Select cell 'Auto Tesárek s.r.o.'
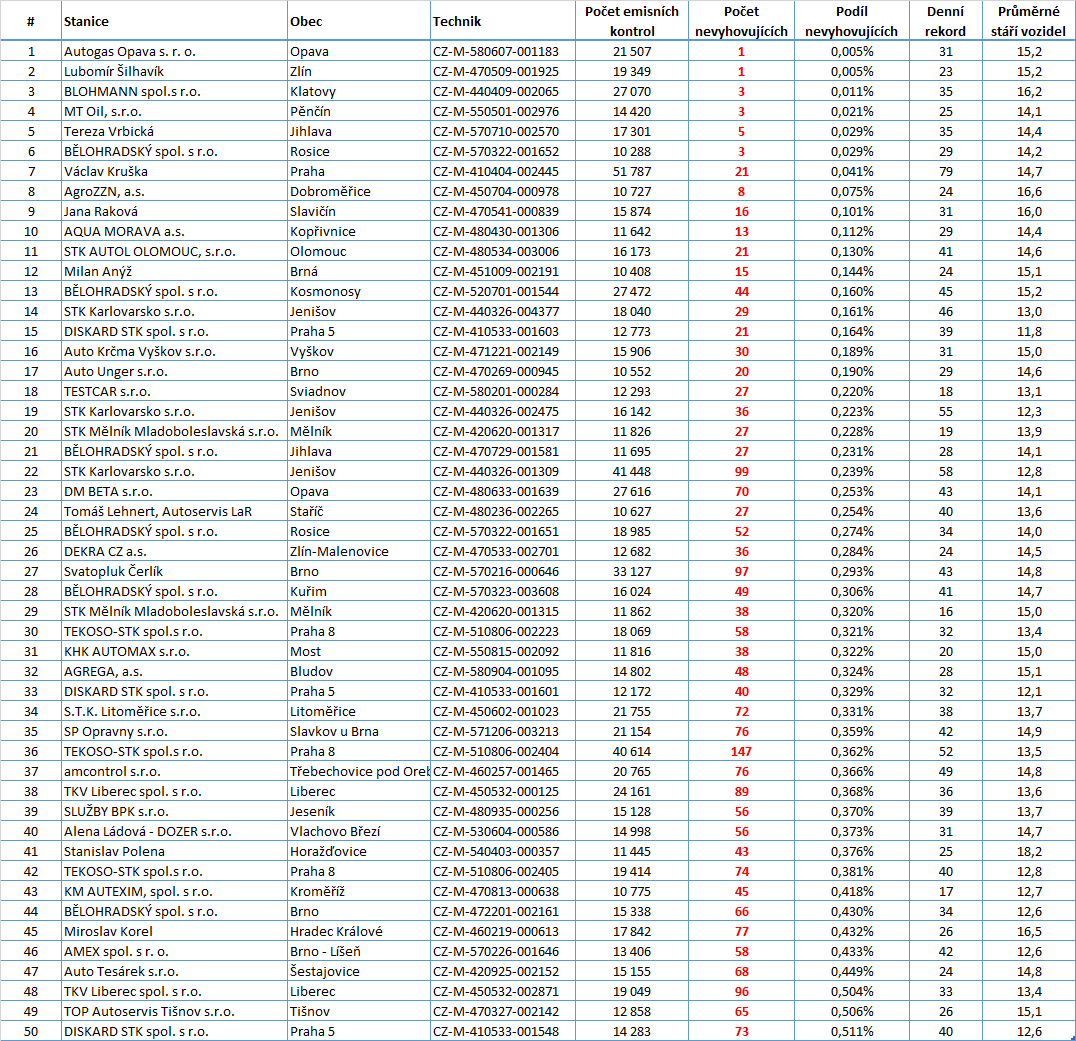 point(174,971)
